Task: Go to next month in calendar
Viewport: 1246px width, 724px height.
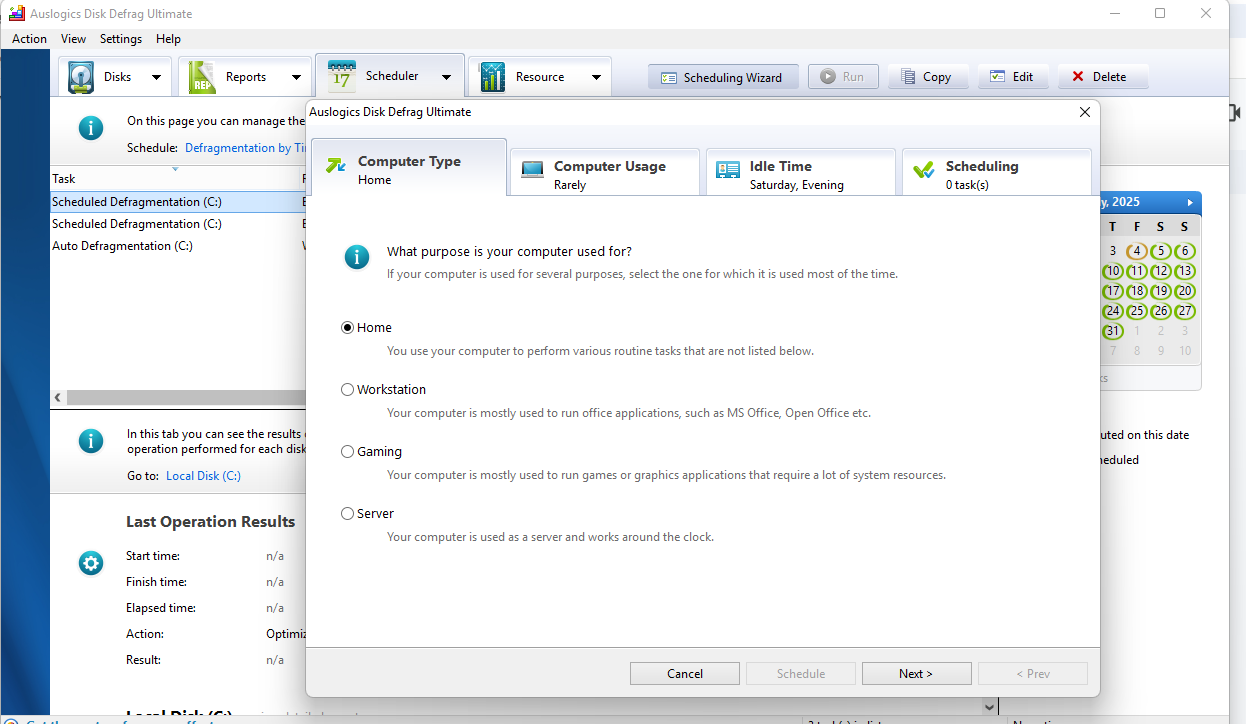Action: click(x=1190, y=202)
